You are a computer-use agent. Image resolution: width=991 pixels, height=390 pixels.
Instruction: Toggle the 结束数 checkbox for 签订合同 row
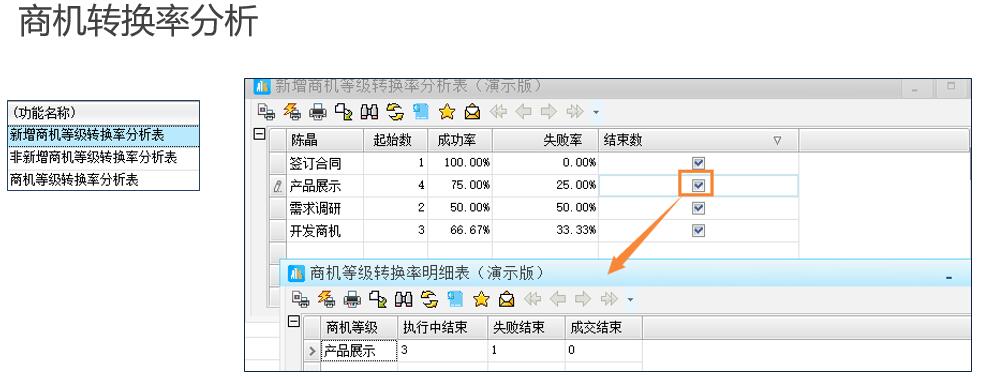click(x=698, y=163)
